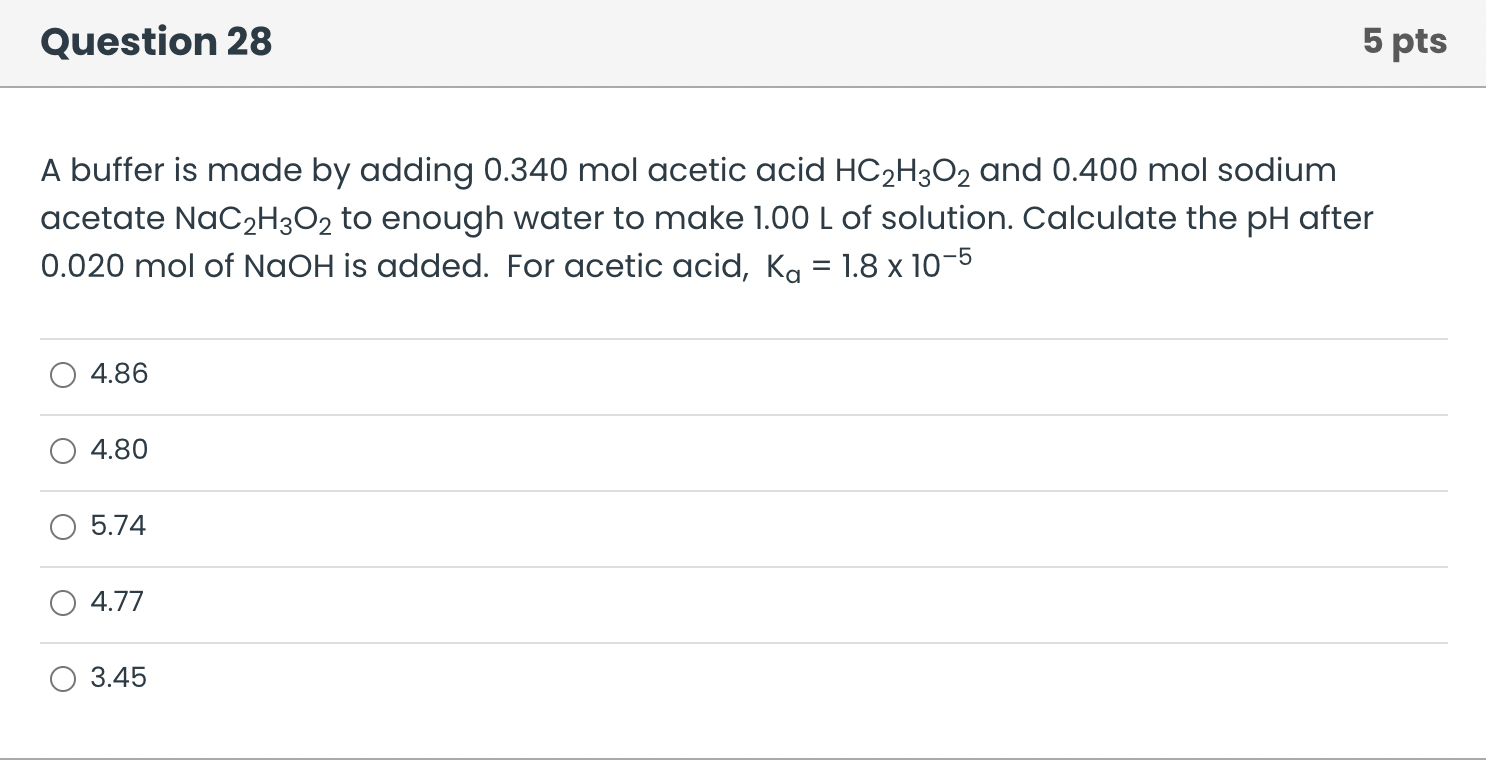Click the 5 pts points label

point(1404,42)
